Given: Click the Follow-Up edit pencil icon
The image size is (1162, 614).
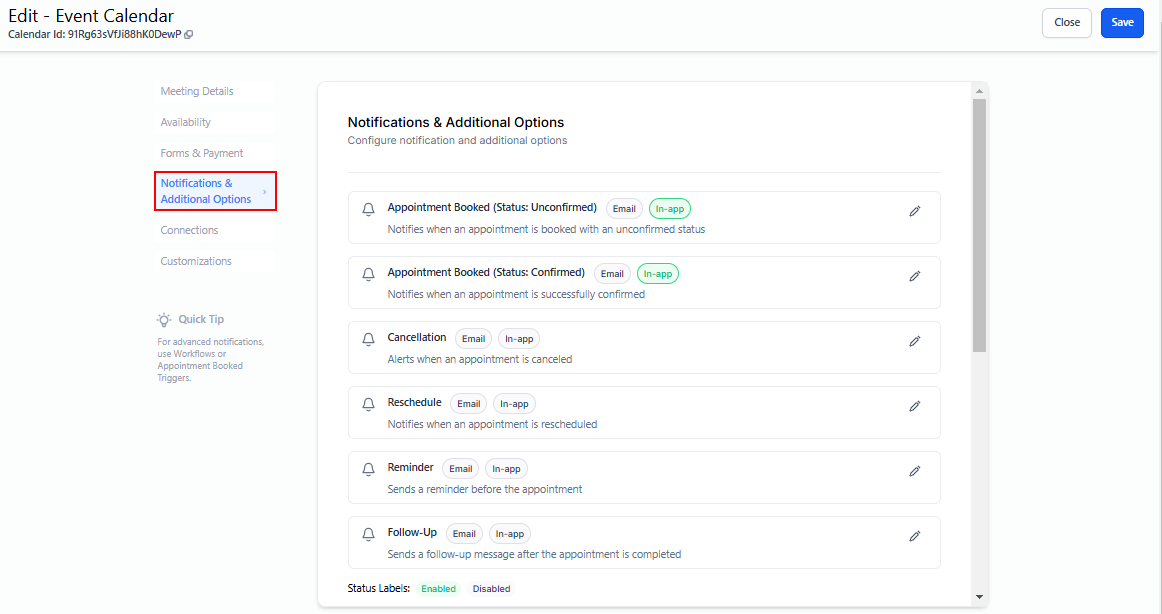Looking at the screenshot, I should tap(914, 536).
